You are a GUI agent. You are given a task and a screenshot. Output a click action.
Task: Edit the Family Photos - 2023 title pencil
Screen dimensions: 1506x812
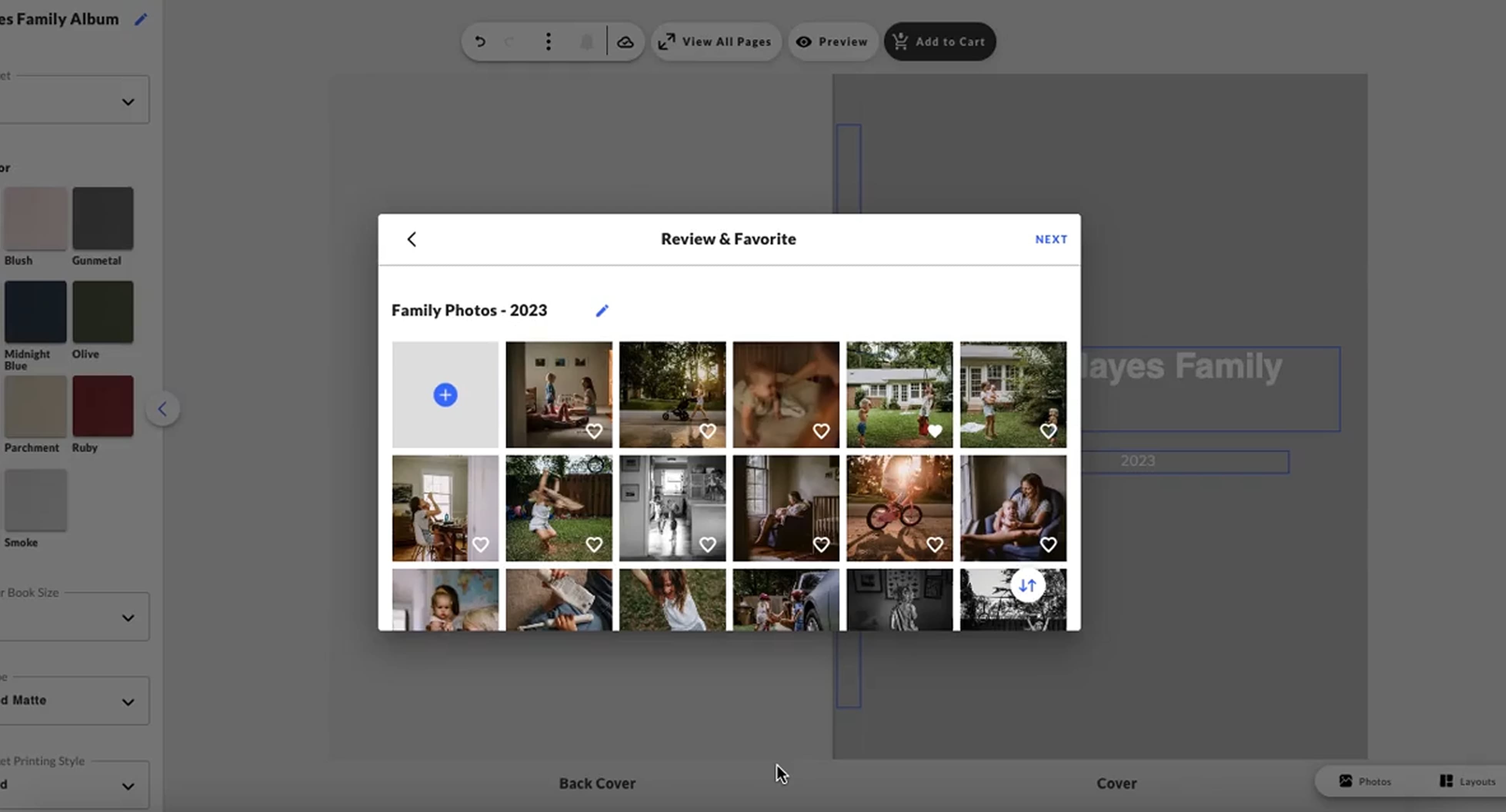point(602,311)
